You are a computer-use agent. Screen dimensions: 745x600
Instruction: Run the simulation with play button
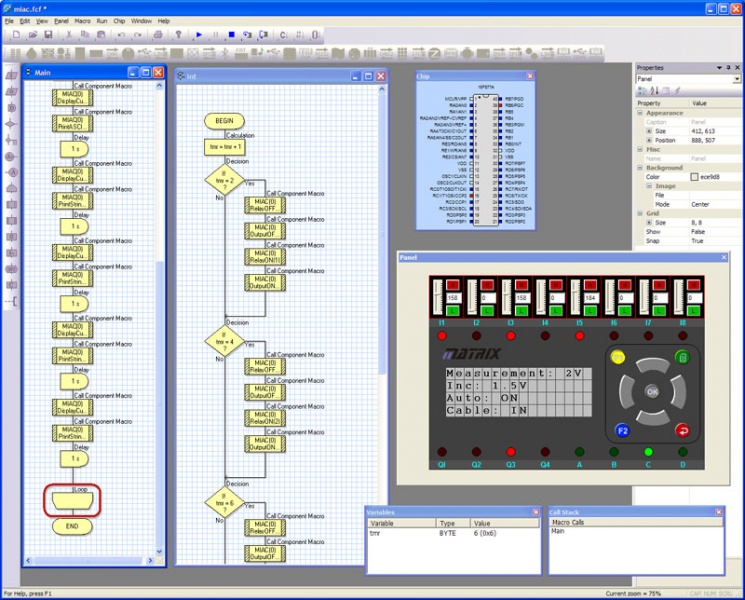[x=199, y=35]
